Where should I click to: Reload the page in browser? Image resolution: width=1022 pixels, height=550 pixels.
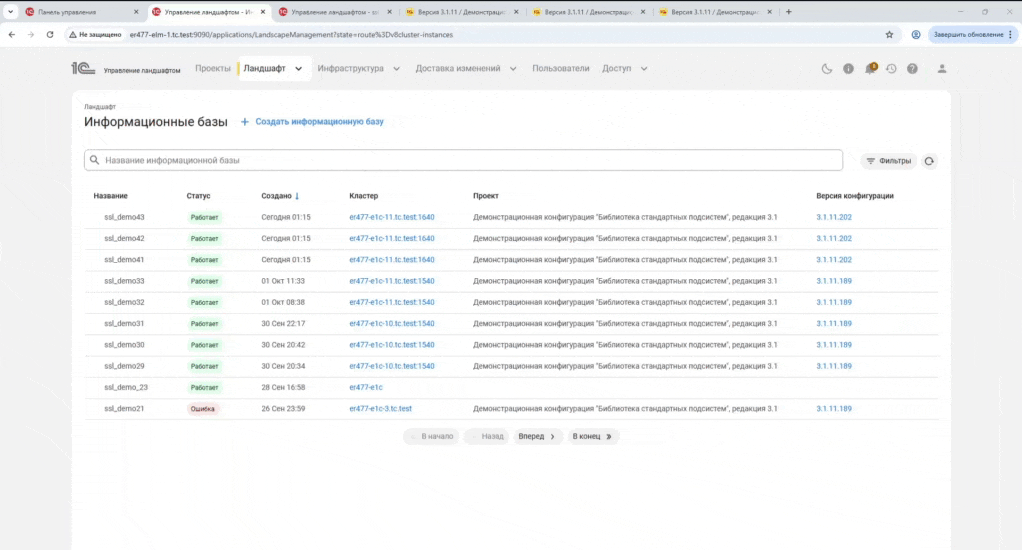click(50, 35)
